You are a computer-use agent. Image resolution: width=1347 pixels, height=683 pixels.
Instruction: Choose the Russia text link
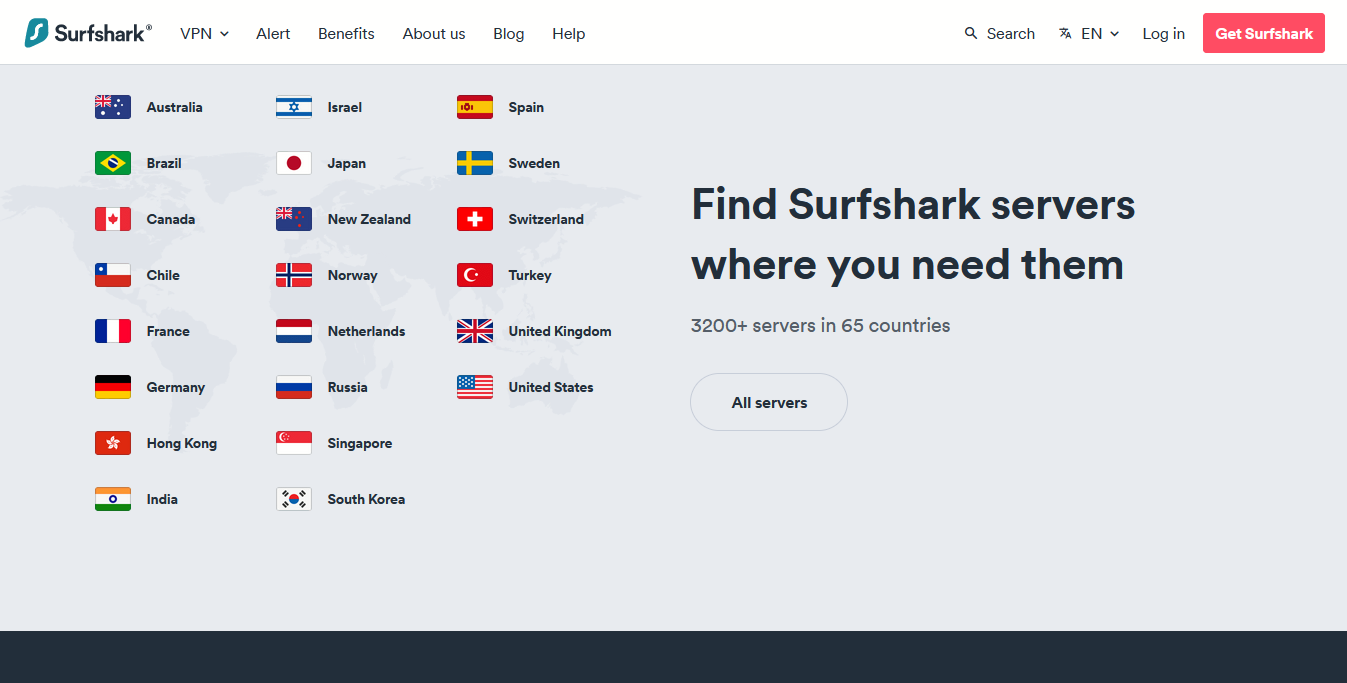point(348,387)
